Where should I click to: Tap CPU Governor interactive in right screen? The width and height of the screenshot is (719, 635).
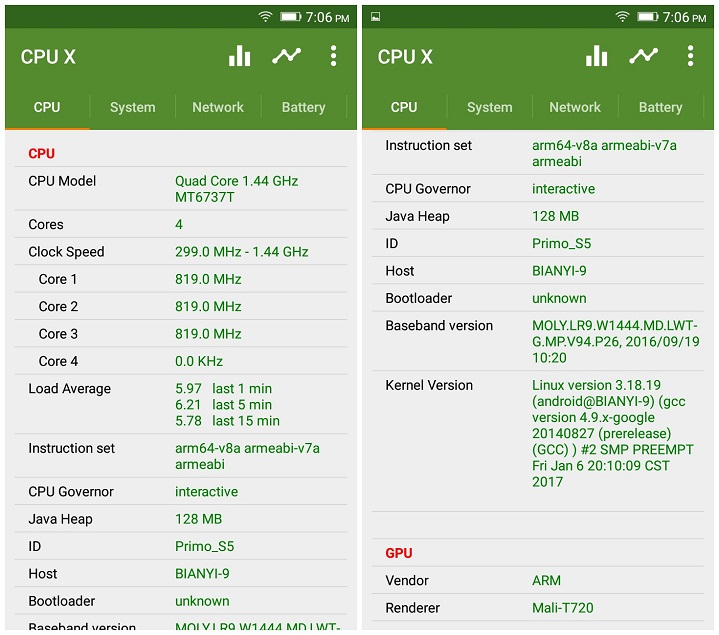[538, 188]
